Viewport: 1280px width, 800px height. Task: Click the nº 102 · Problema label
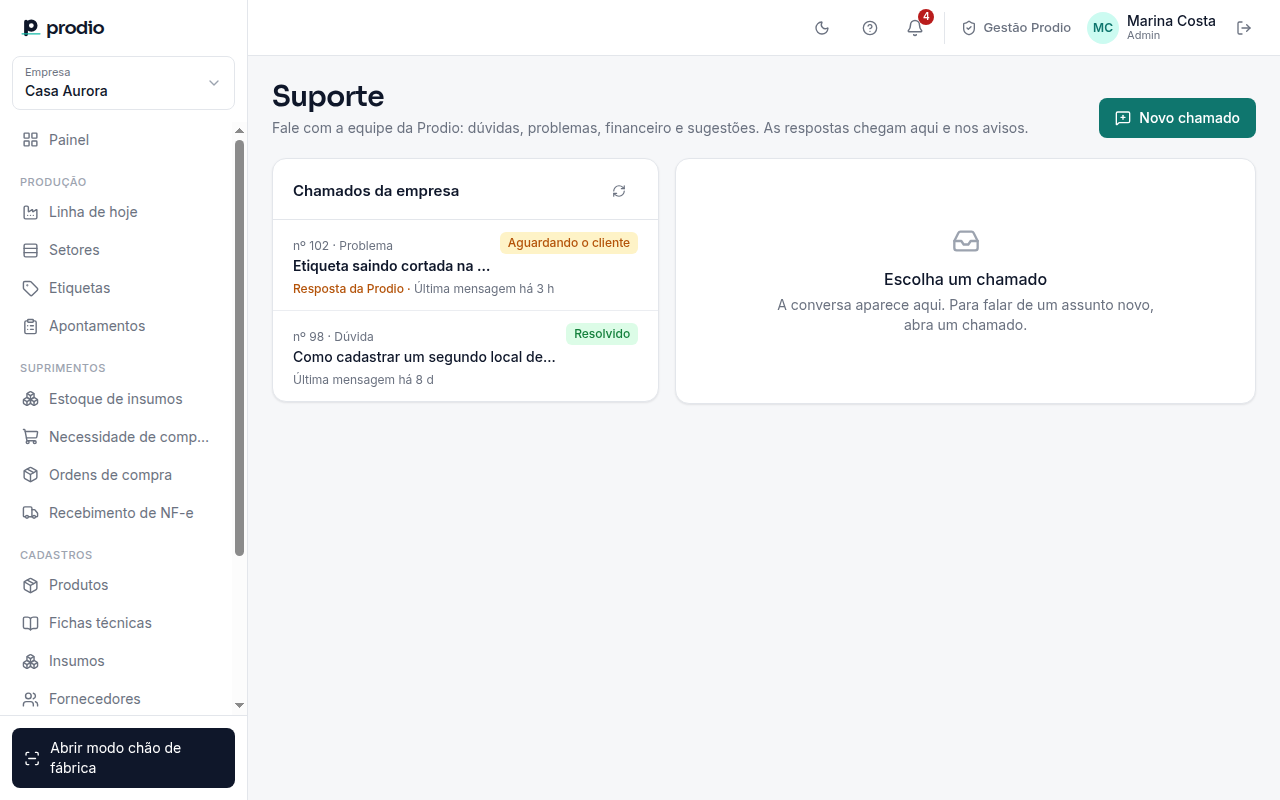(x=343, y=246)
